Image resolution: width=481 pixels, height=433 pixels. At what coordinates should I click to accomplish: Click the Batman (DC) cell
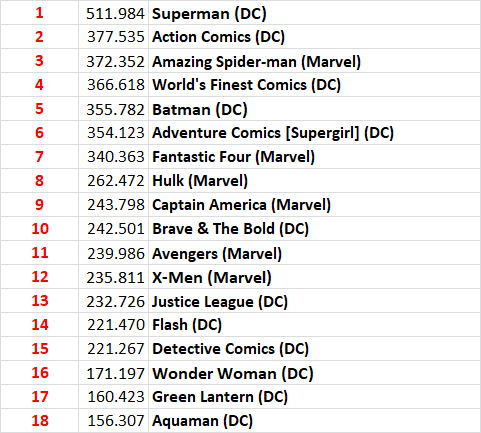click(x=314, y=109)
